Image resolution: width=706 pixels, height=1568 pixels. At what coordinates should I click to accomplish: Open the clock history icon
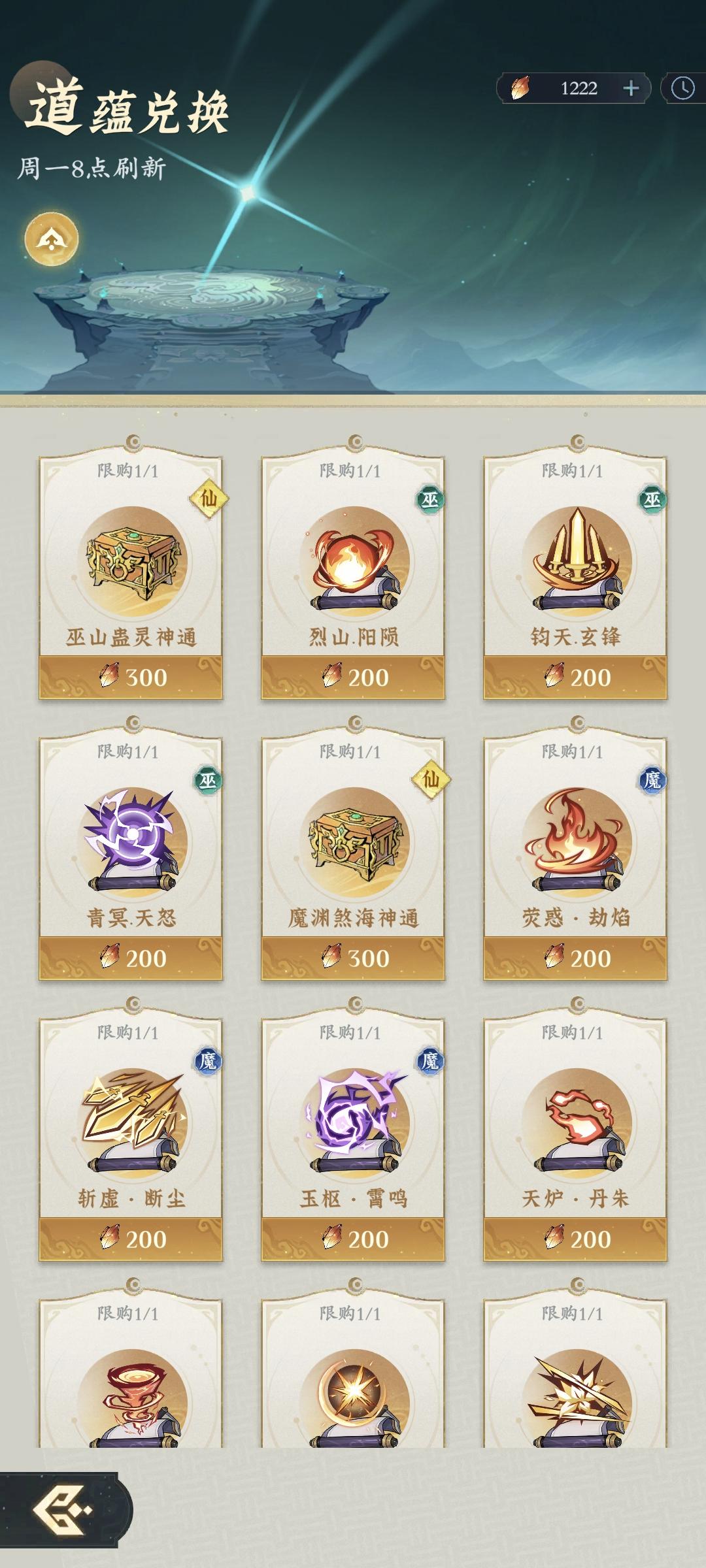coord(683,88)
